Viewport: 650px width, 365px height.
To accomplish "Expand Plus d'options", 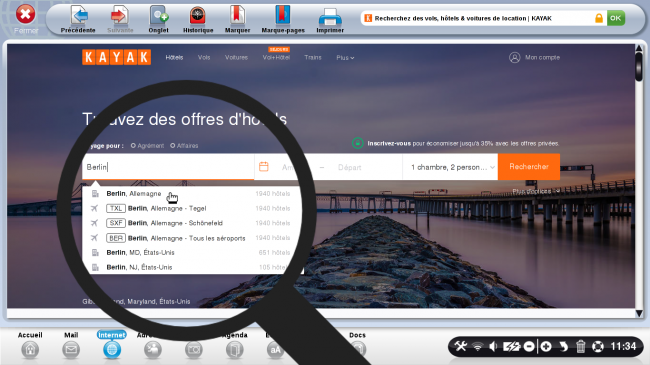I will [x=536, y=191].
